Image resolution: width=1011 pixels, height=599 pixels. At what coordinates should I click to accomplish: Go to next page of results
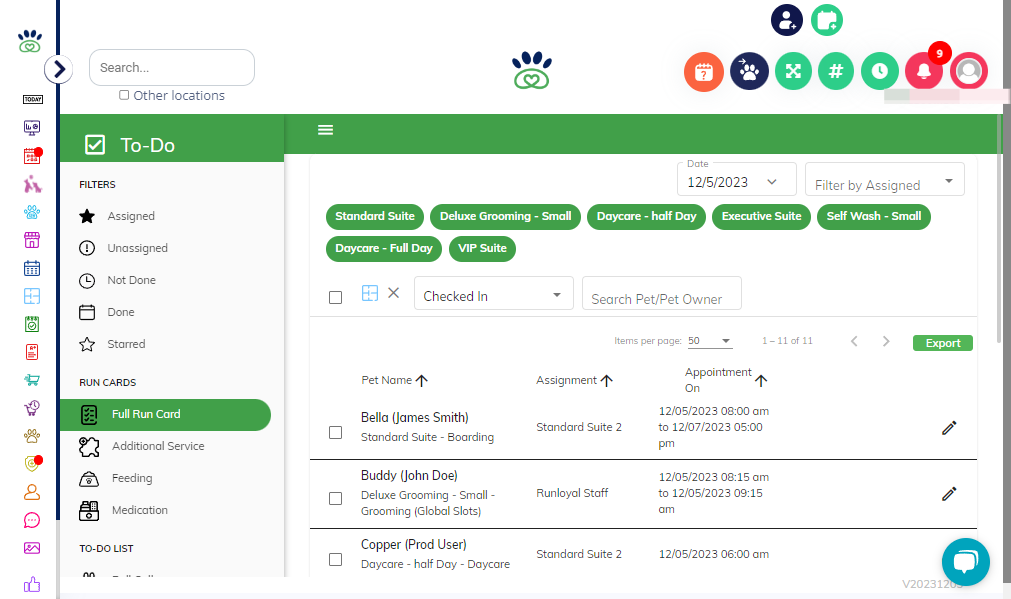[886, 341]
